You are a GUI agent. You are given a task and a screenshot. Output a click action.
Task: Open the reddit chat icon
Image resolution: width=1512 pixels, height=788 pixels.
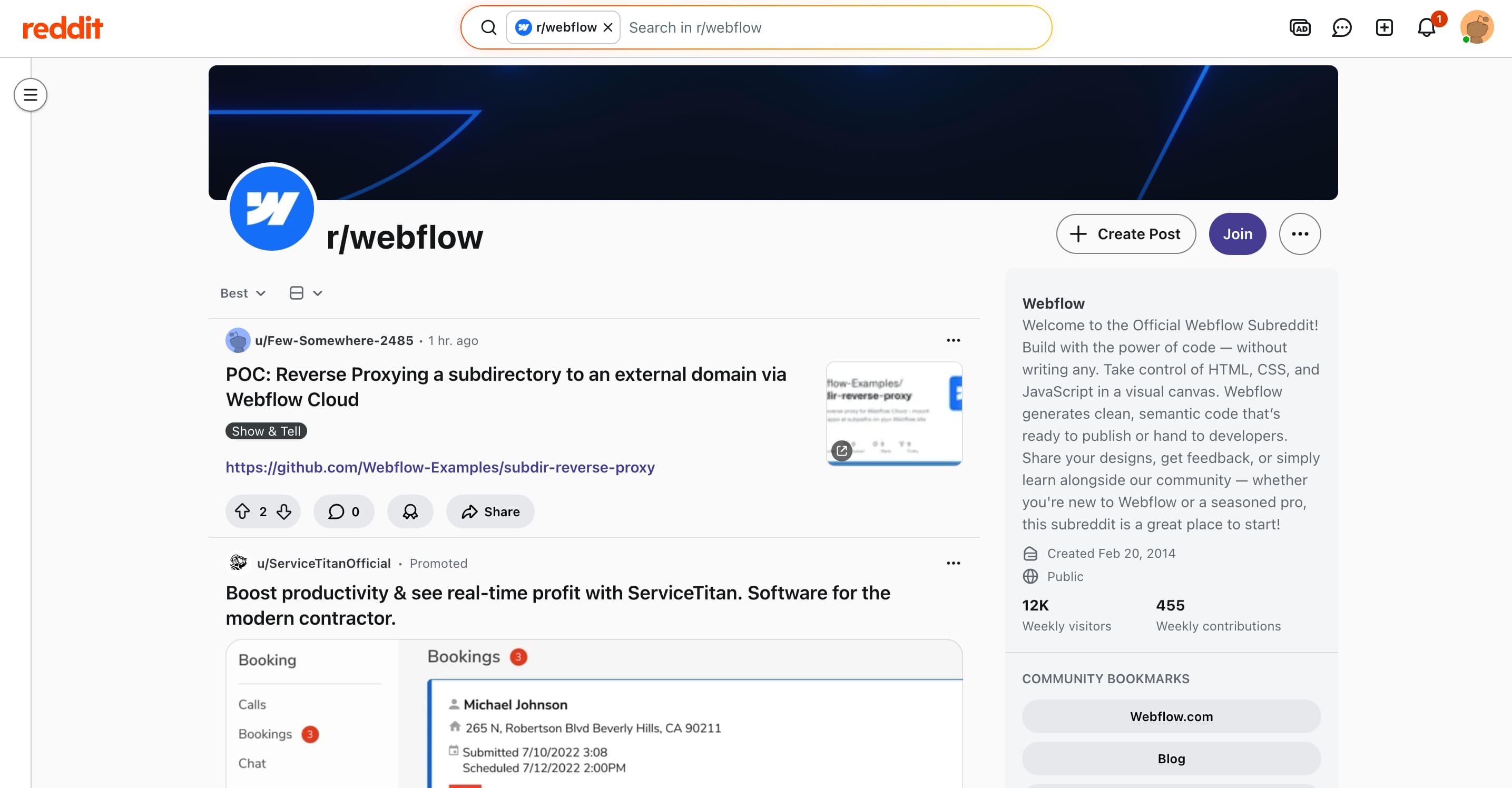click(1342, 27)
